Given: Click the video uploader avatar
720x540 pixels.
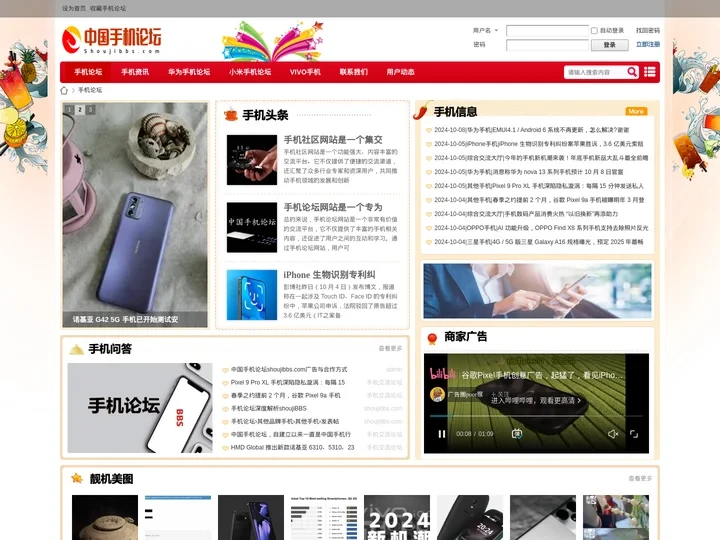Looking at the screenshot, I should click(437, 394).
